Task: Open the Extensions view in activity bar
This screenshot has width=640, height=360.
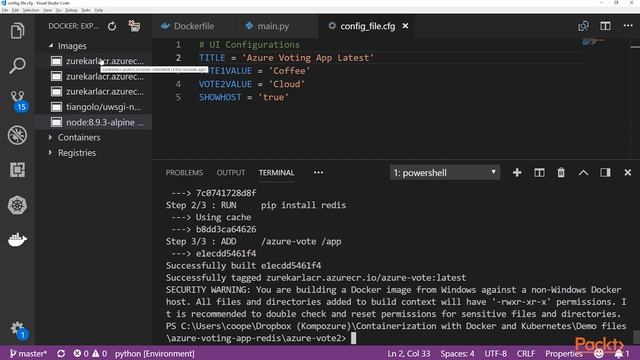Action: point(17,170)
